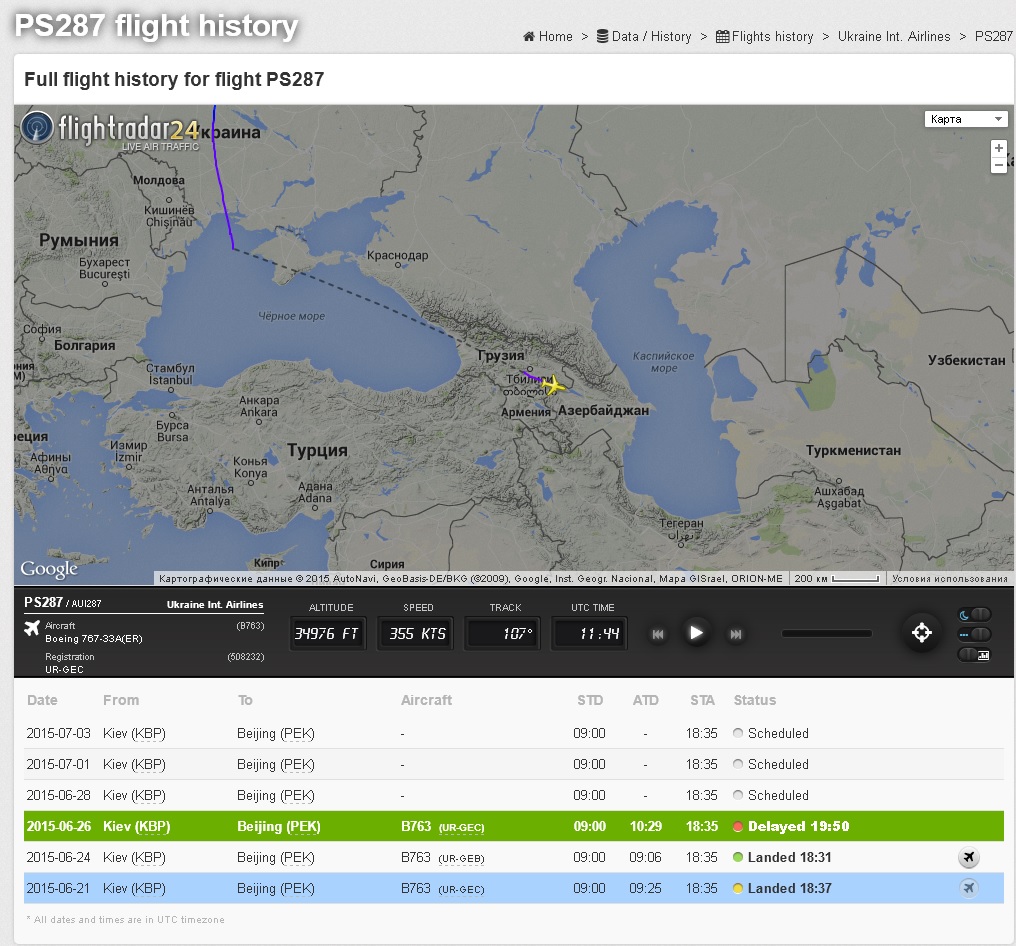Zoom in on the map
This screenshot has height=946, width=1016.
(998, 148)
